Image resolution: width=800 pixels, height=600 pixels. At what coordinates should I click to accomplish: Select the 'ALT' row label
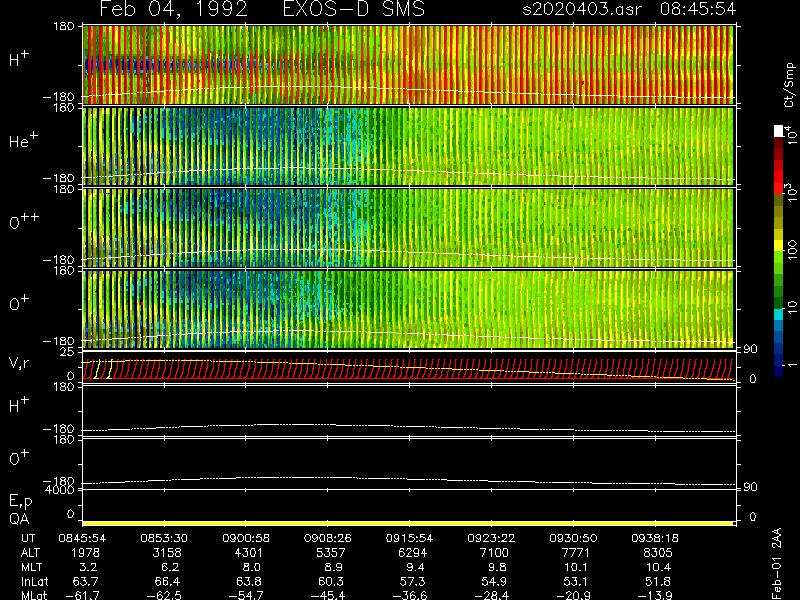coord(31,553)
